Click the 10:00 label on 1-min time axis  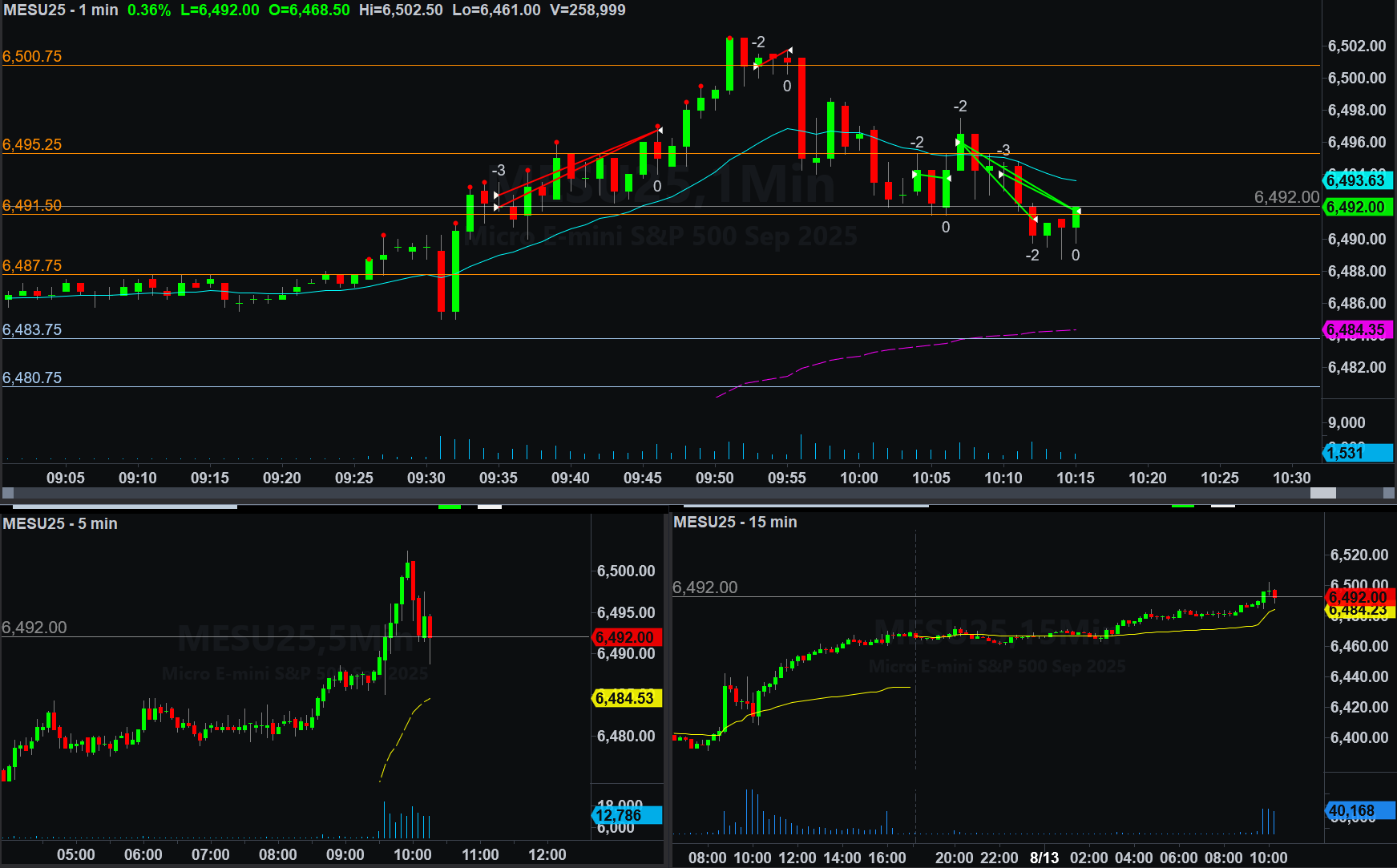[x=858, y=478]
